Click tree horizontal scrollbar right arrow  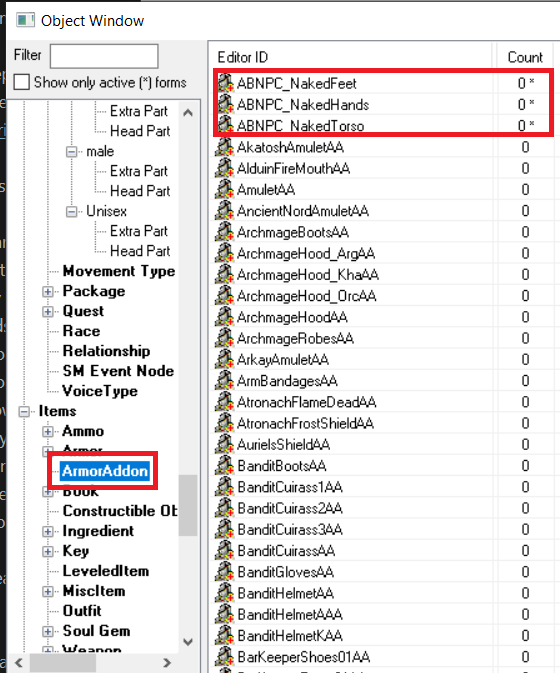(167, 663)
